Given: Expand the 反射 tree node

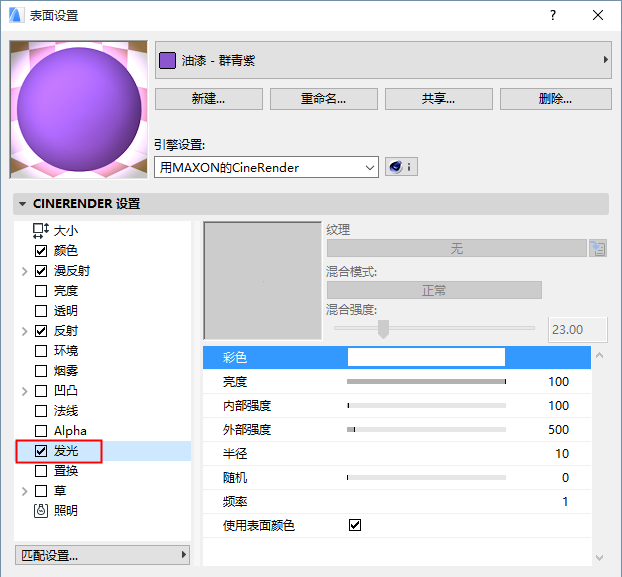Looking at the screenshot, I should point(25,331).
